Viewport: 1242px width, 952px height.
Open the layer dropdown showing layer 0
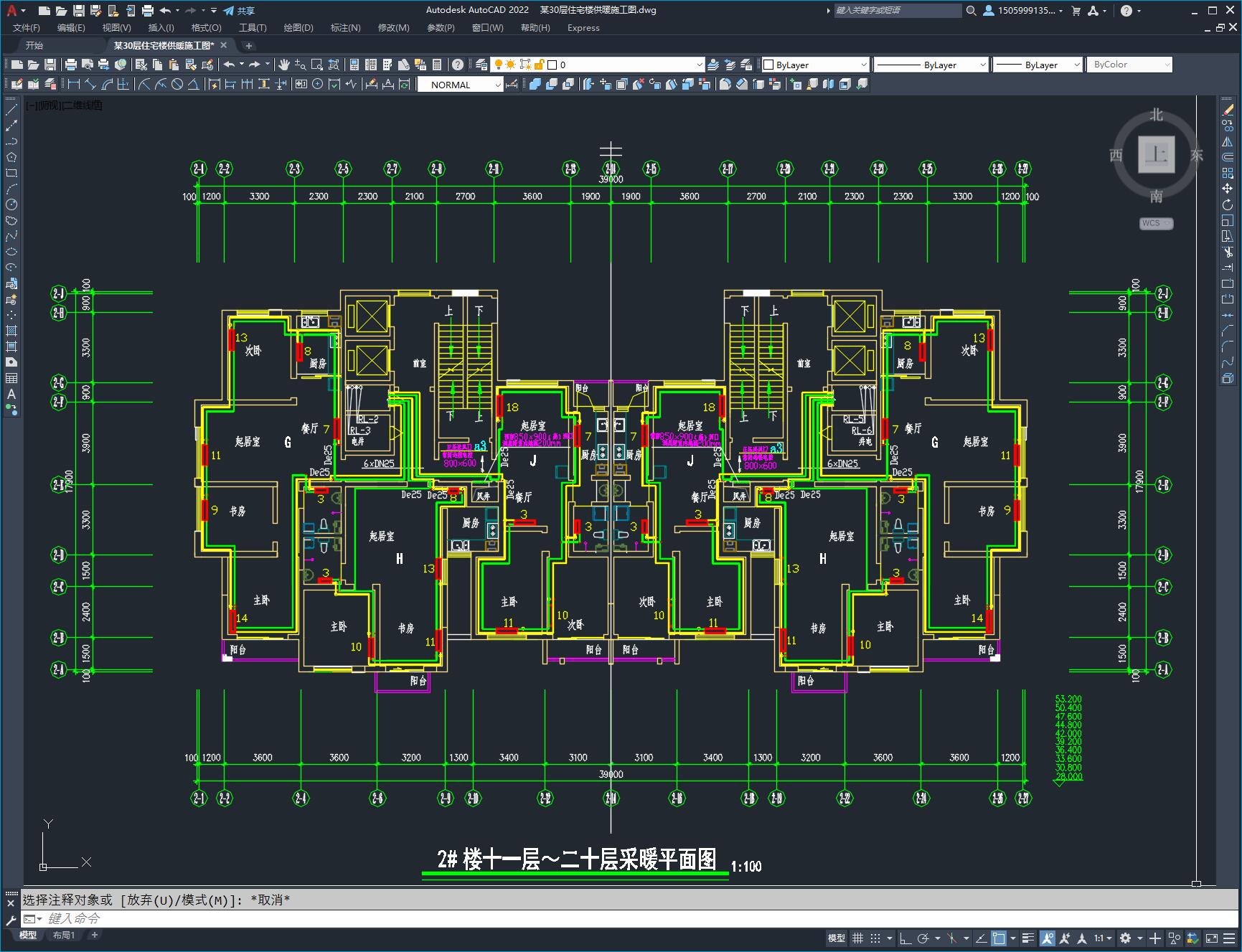point(596,65)
